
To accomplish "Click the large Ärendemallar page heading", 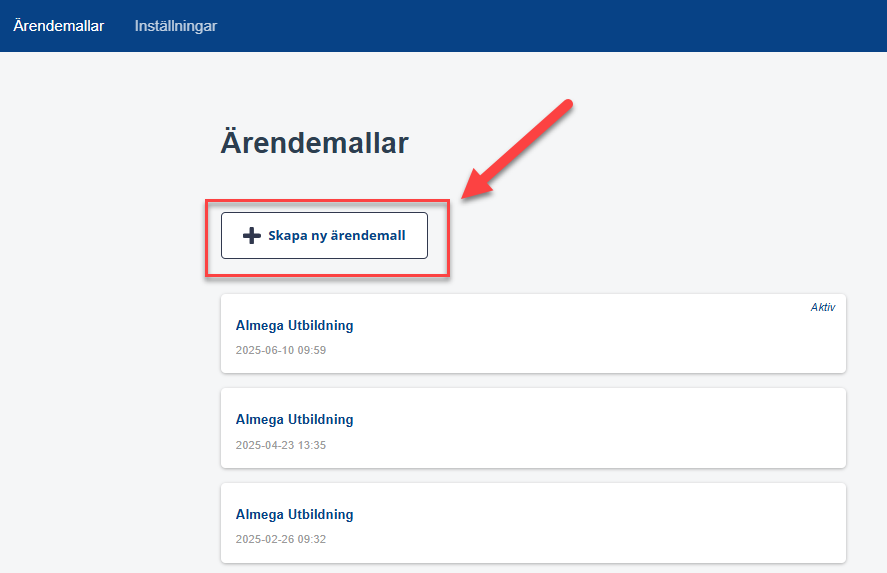I will 315,143.
